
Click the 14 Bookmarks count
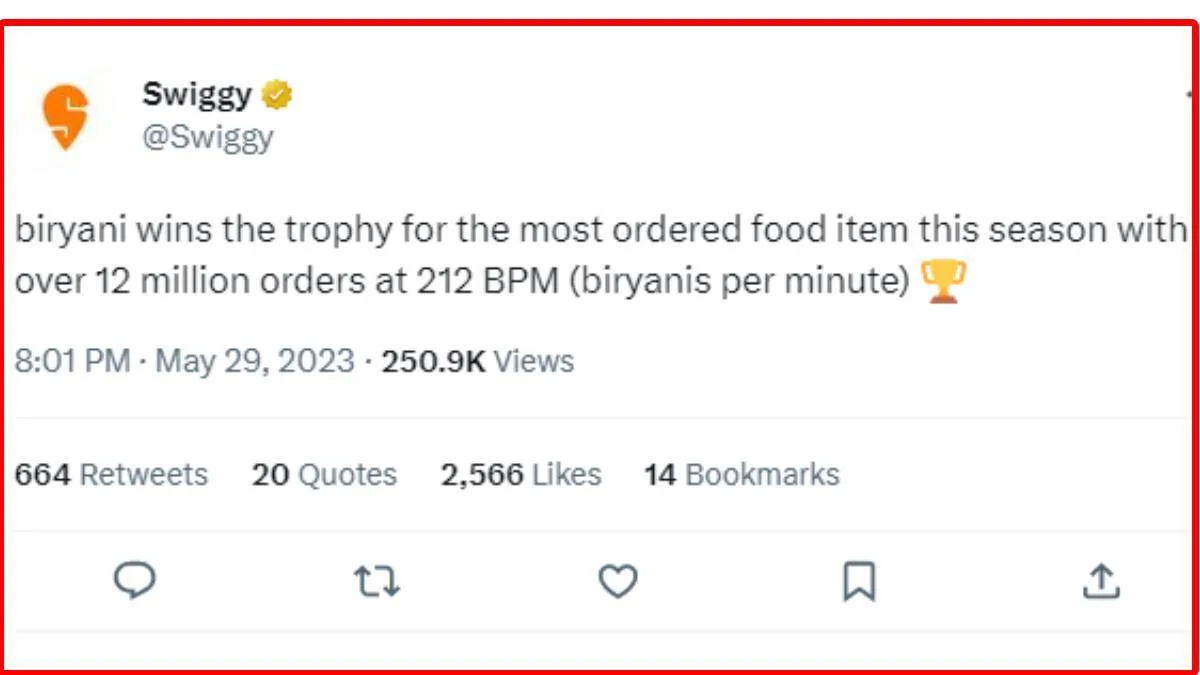pyautogui.click(x=742, y=474)
